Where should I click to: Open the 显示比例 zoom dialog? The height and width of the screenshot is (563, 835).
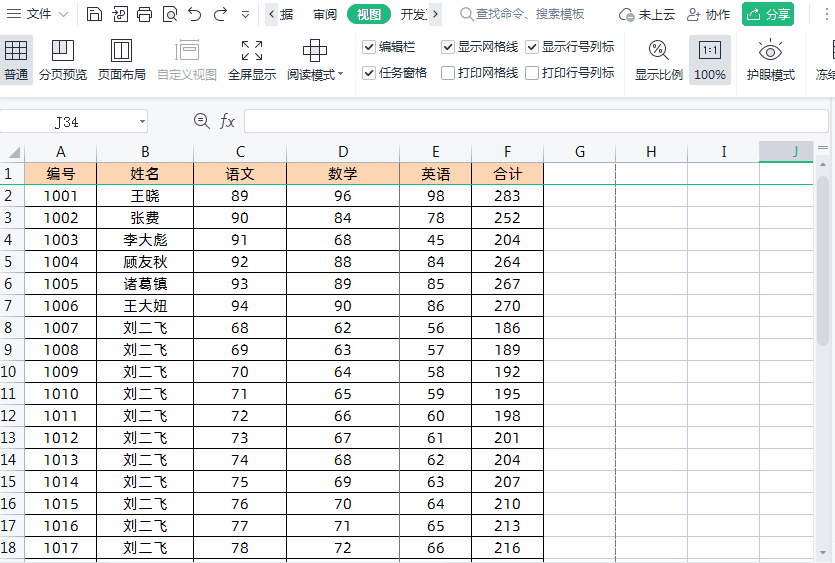pyautogui.click(x=659, y=60)
